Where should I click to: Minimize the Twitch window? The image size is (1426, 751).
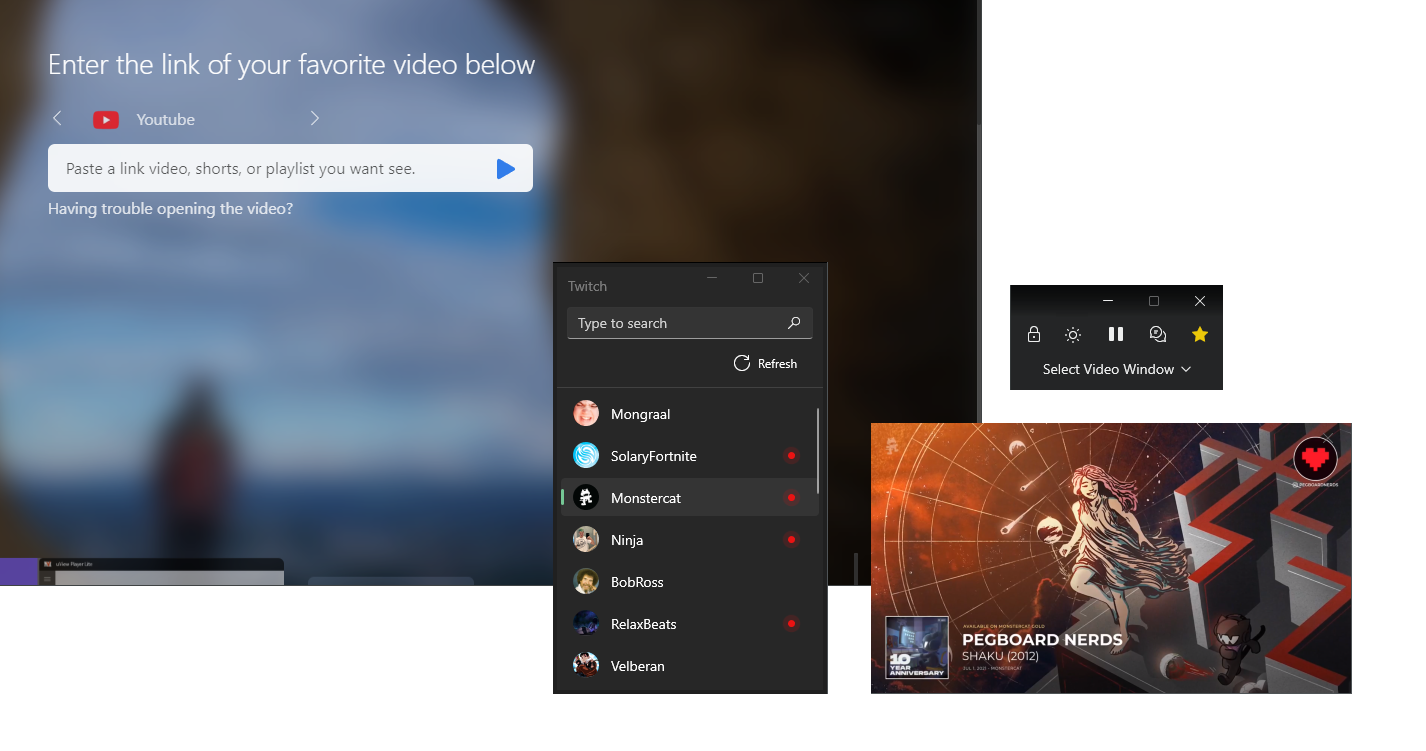point(712,278)
